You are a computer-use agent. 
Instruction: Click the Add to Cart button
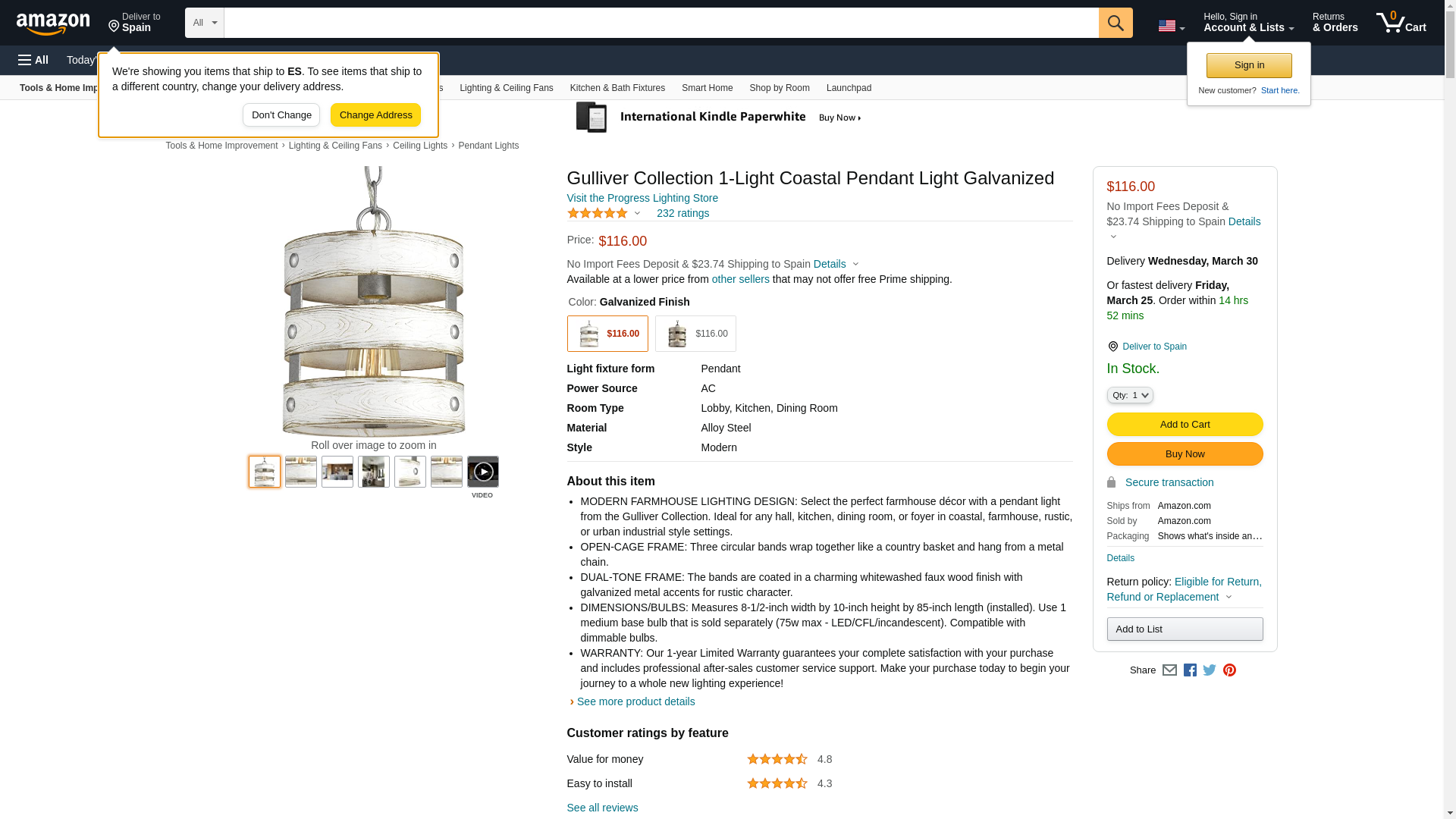pyautogui.click(x=1185, y=425)
